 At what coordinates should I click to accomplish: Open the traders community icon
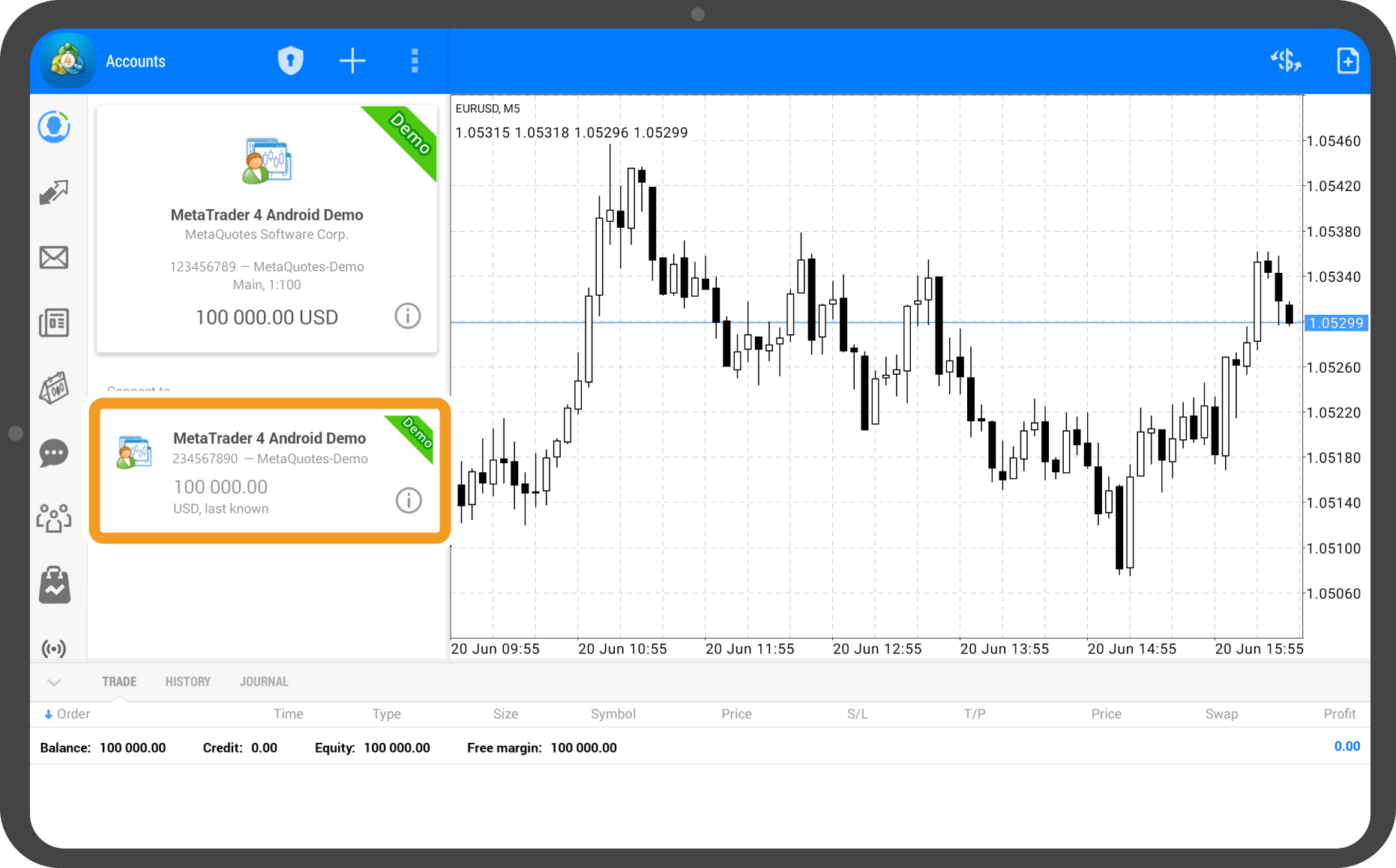[x=54, y=518]
